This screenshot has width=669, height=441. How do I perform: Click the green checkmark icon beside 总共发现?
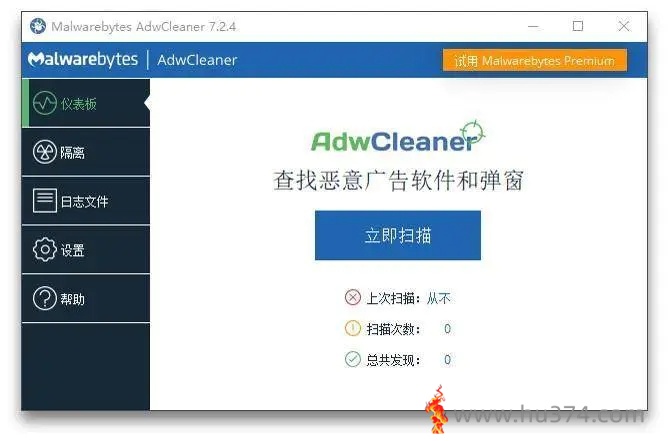click(x=352, y=359)
